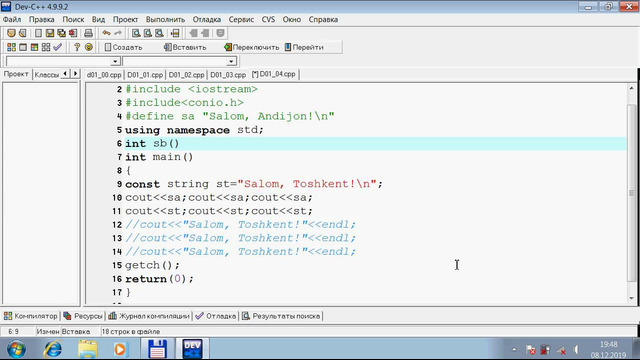Select the [*] D01_04.cpp editor tab

[274, 74]
